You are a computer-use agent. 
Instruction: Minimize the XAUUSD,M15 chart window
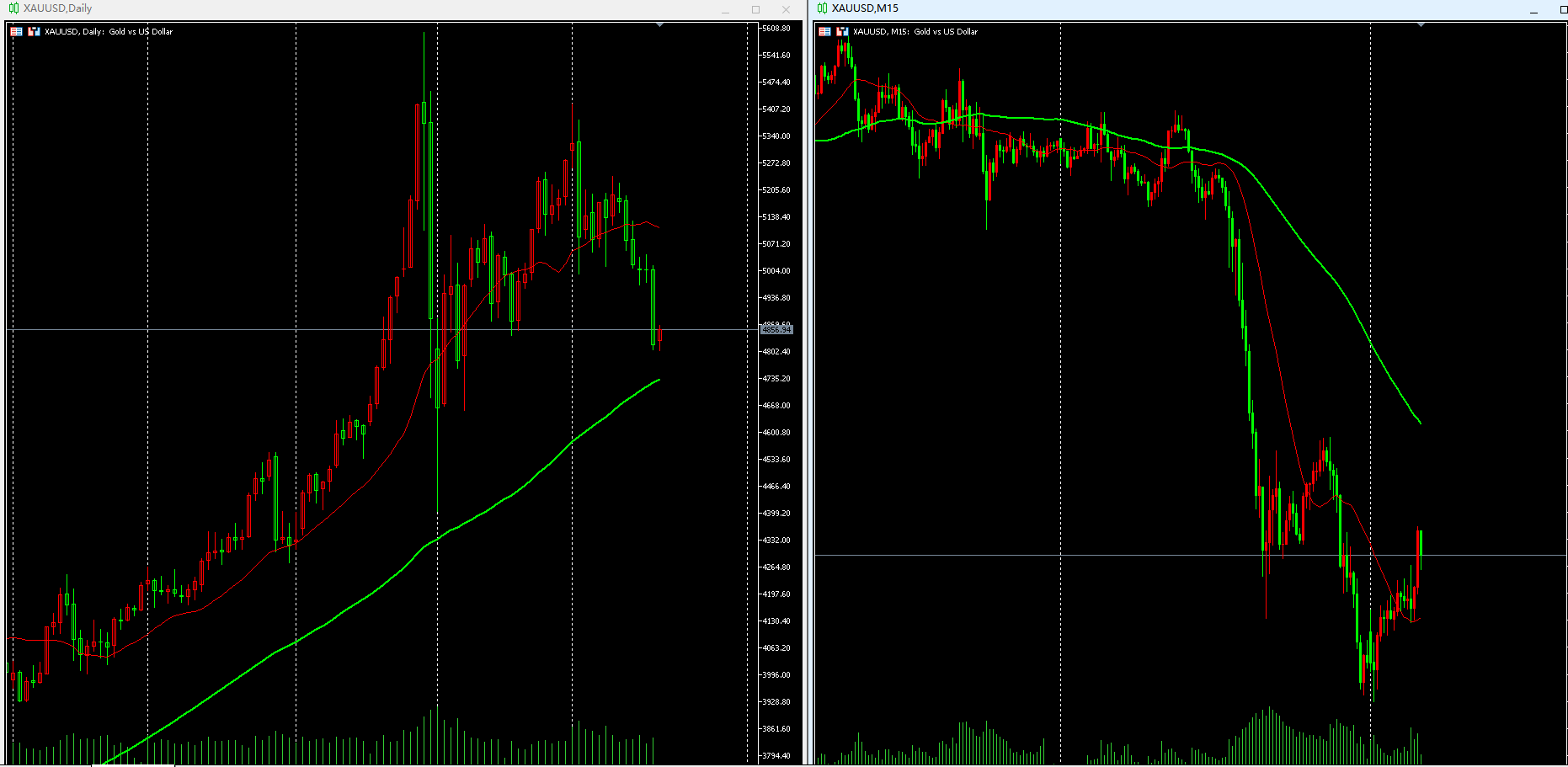1533,10
